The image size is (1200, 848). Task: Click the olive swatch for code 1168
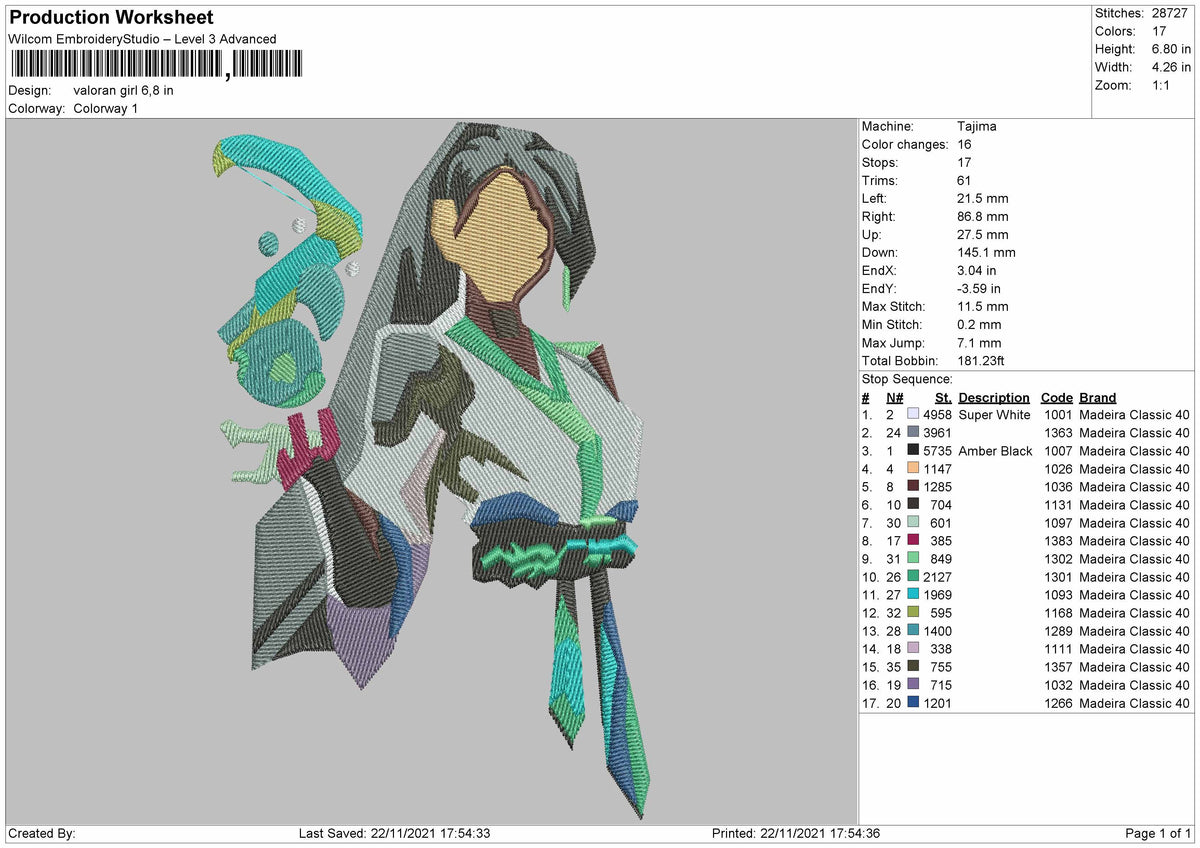click(913, 612)
